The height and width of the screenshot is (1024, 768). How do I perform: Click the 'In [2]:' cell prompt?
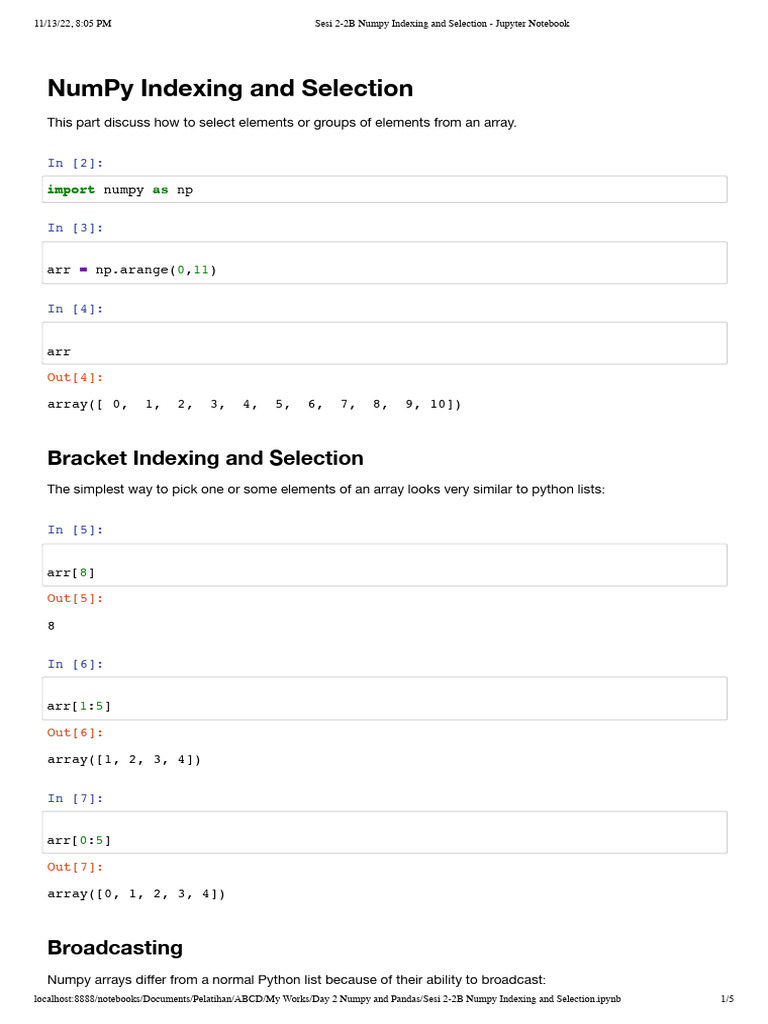click(x=75, y=163)
